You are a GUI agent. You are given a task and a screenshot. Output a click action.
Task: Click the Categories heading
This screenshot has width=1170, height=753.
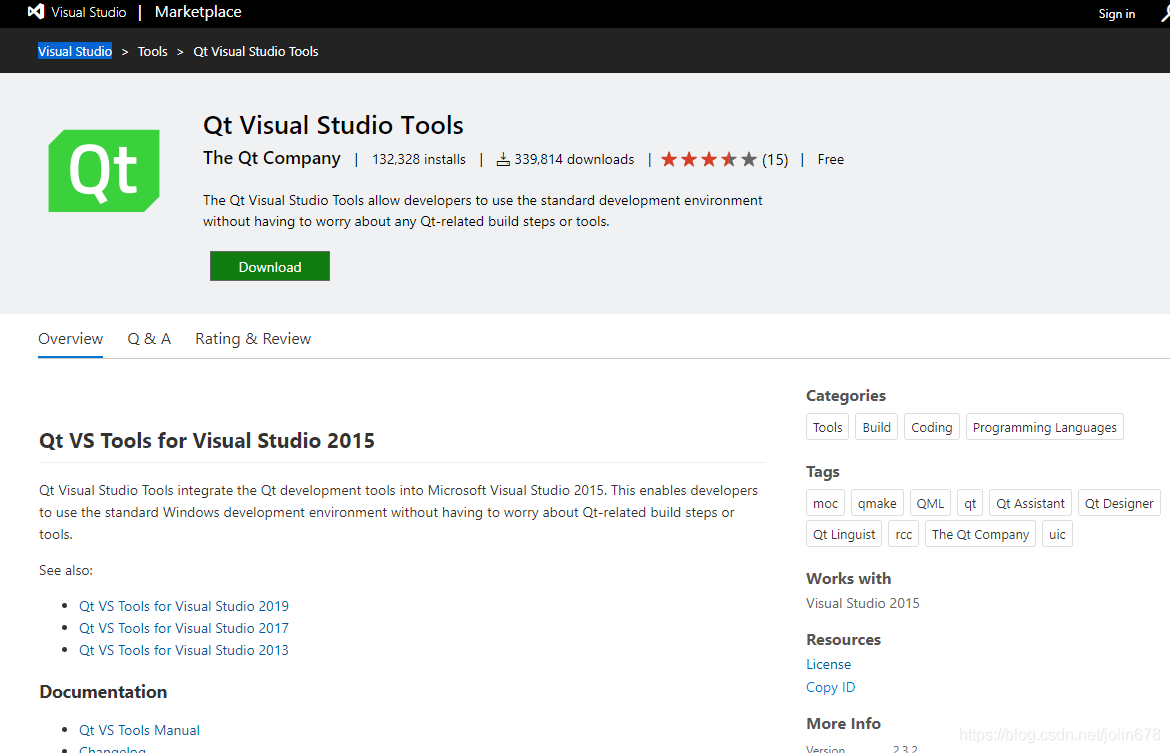845,396
